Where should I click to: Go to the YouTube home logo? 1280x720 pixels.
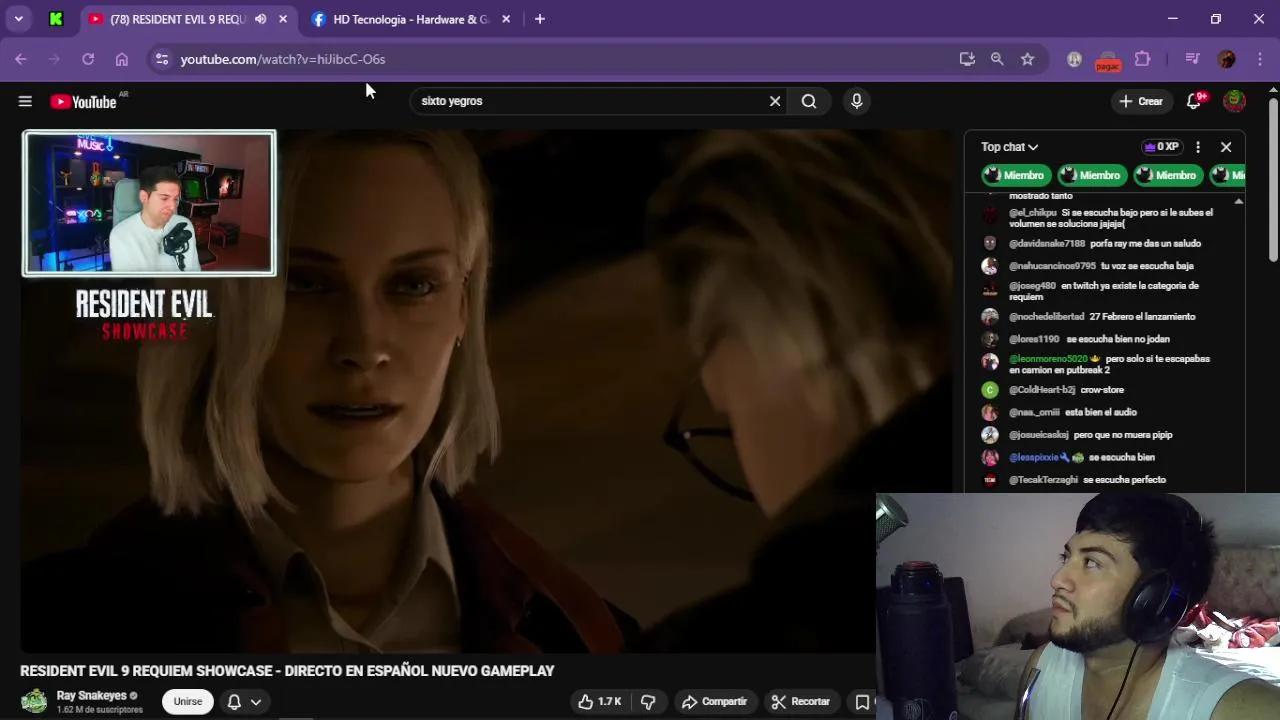84,101
